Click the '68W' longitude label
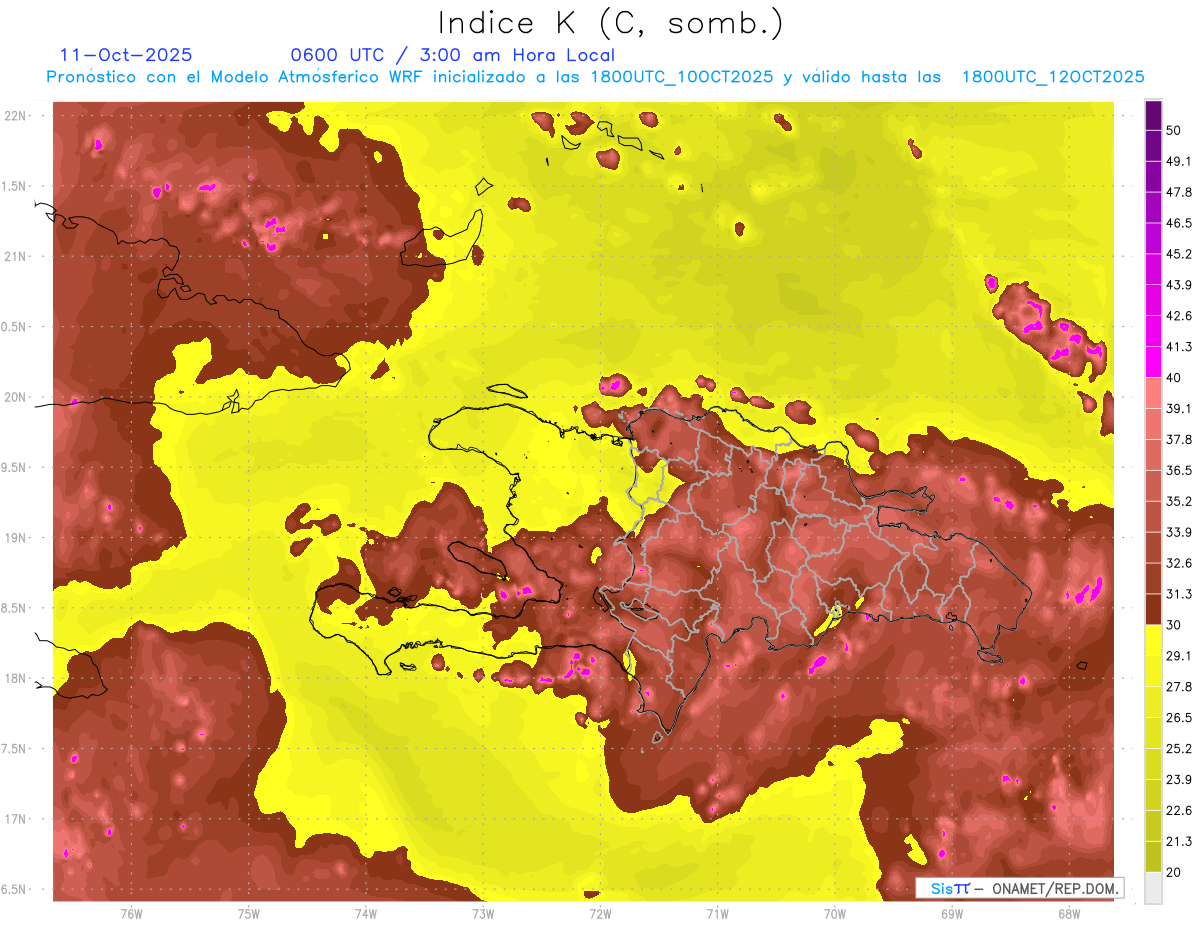 pyautogui.click(x=1069, y=913)
